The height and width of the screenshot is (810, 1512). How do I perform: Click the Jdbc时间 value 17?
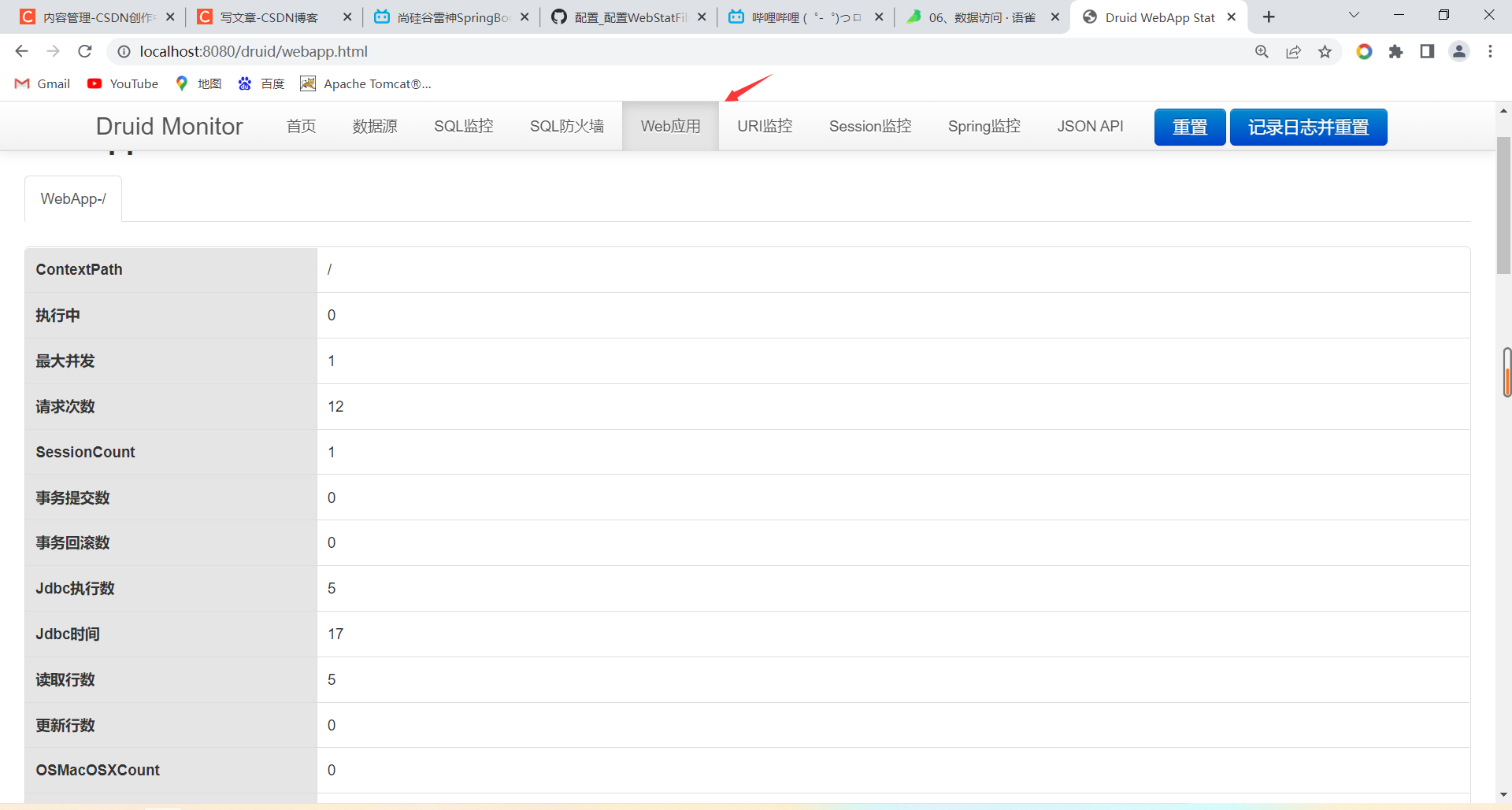click(x=335, y=634)
